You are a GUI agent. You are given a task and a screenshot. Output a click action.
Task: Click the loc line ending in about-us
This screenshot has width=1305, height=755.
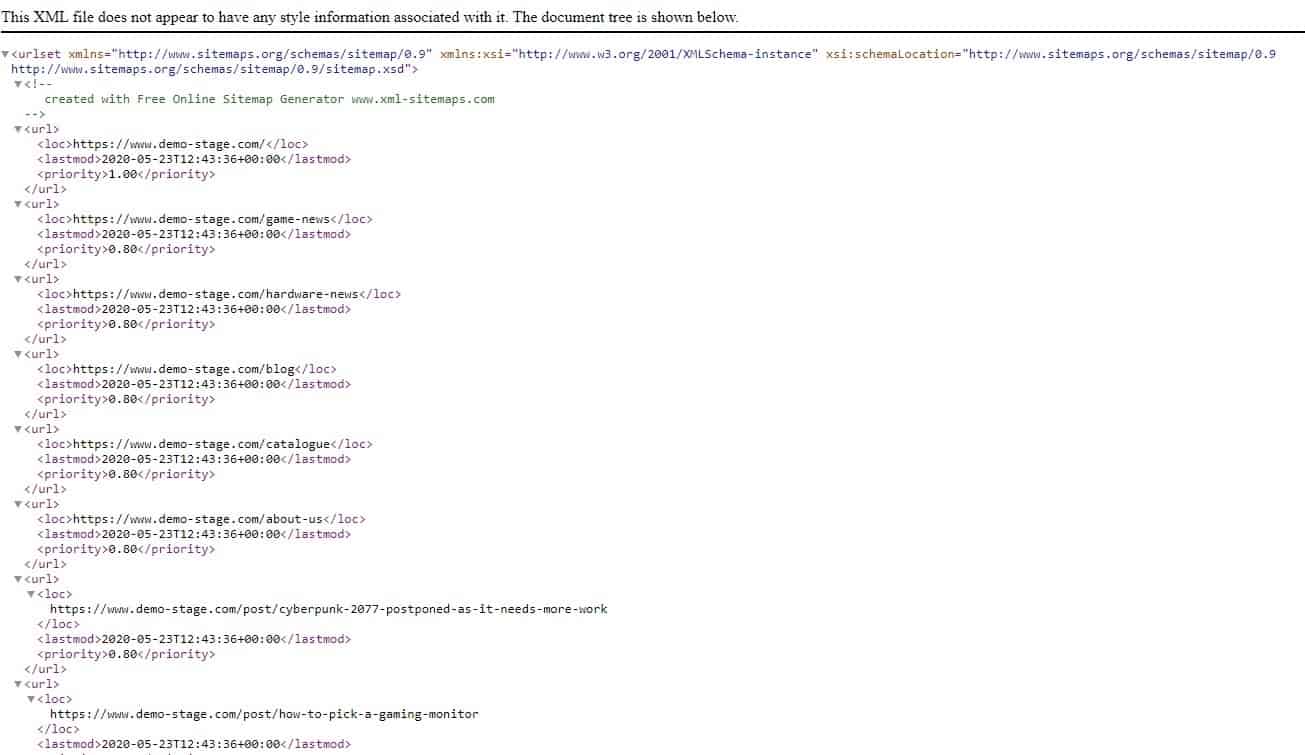201,519
